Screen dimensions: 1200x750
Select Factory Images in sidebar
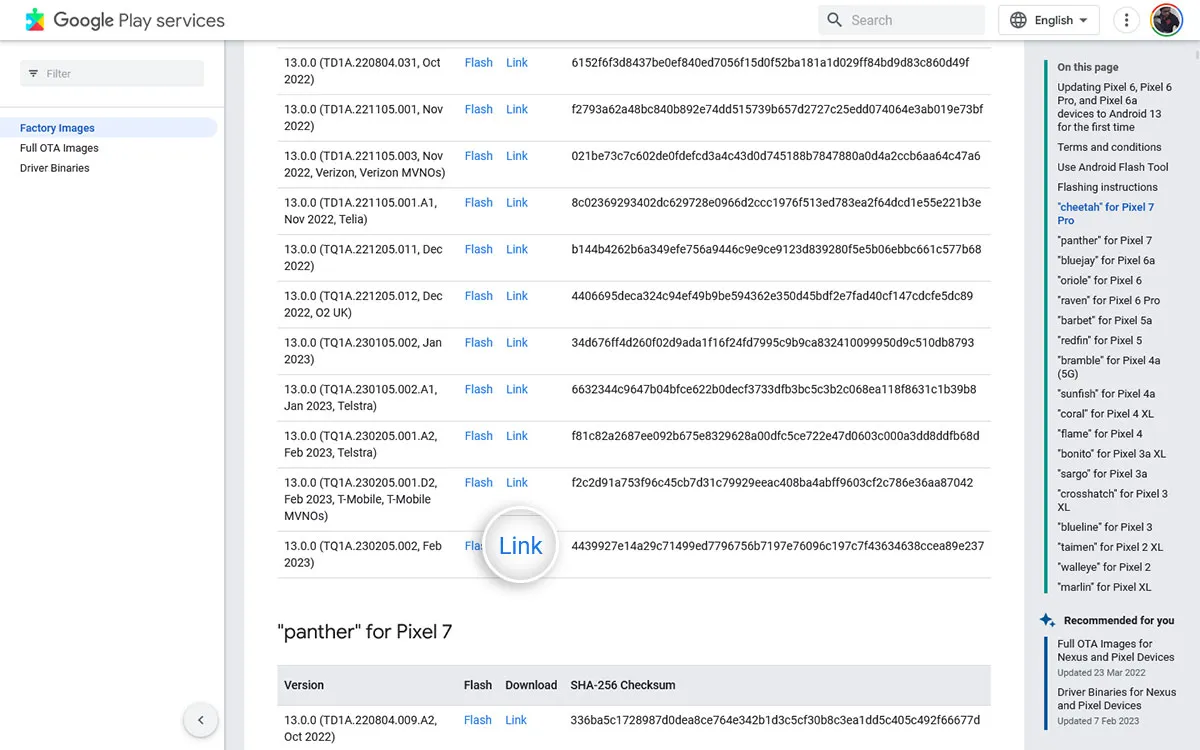(x=57, y=128)
